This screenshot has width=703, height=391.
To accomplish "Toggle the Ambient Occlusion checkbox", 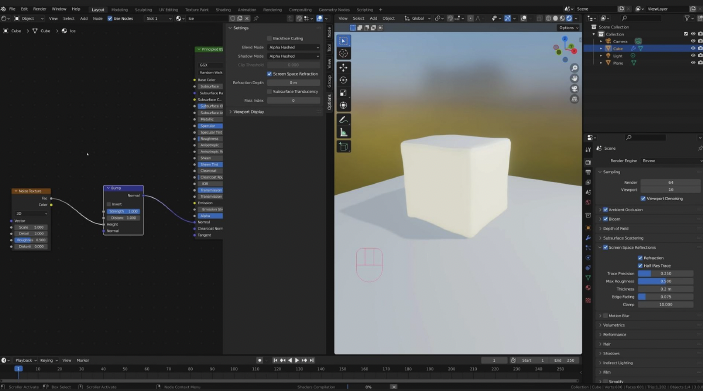I will (606, 209).
